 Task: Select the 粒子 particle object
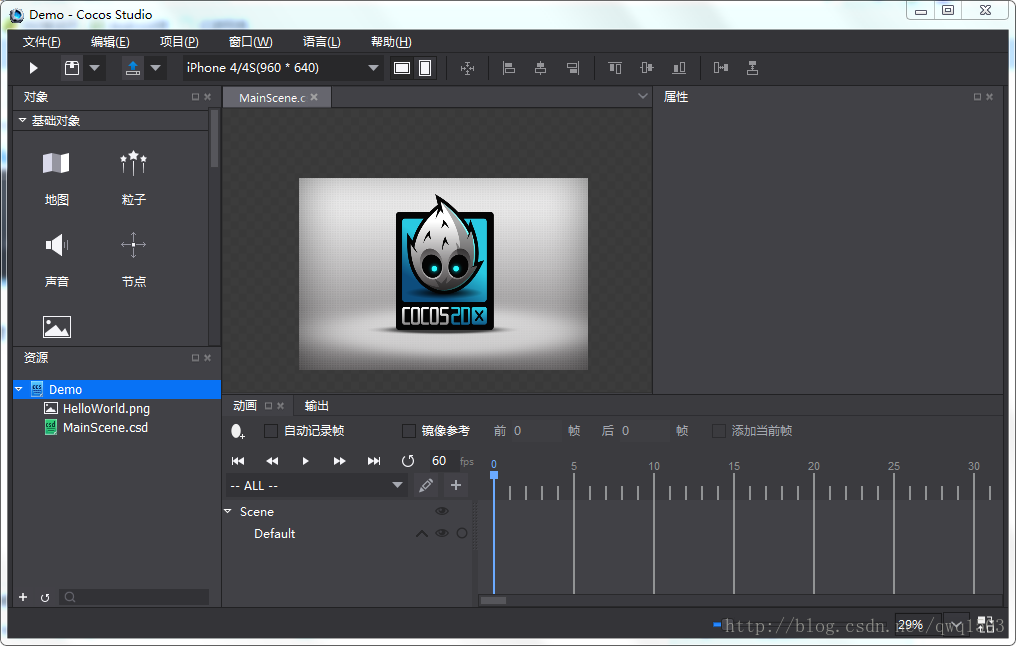point(133,178)
